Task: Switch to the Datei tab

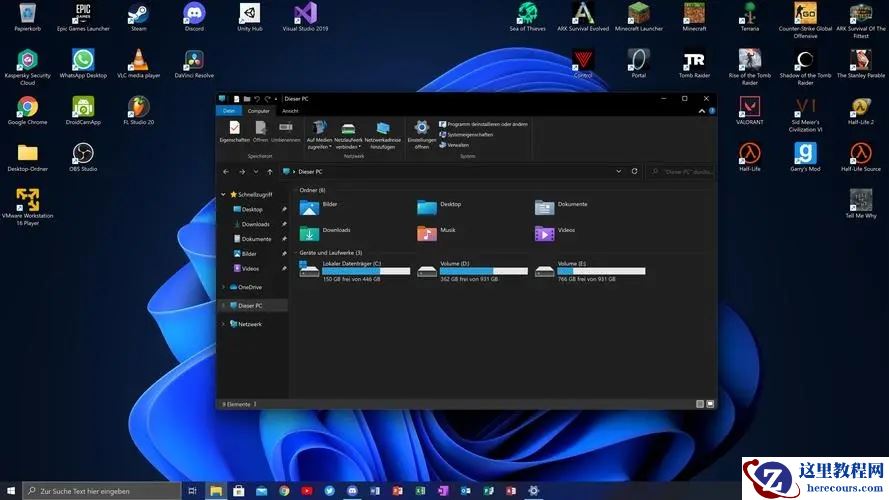Action: point(228,111)
